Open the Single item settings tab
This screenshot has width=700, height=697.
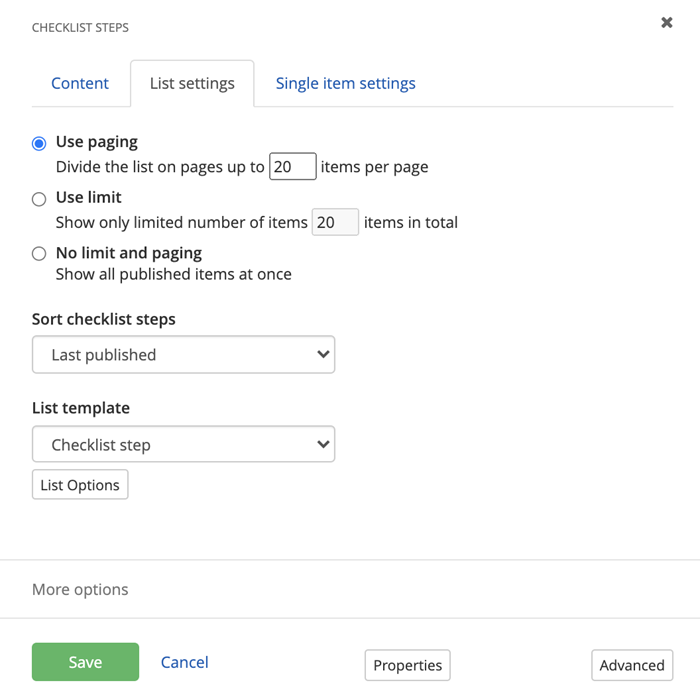click(x=345, y=83)
